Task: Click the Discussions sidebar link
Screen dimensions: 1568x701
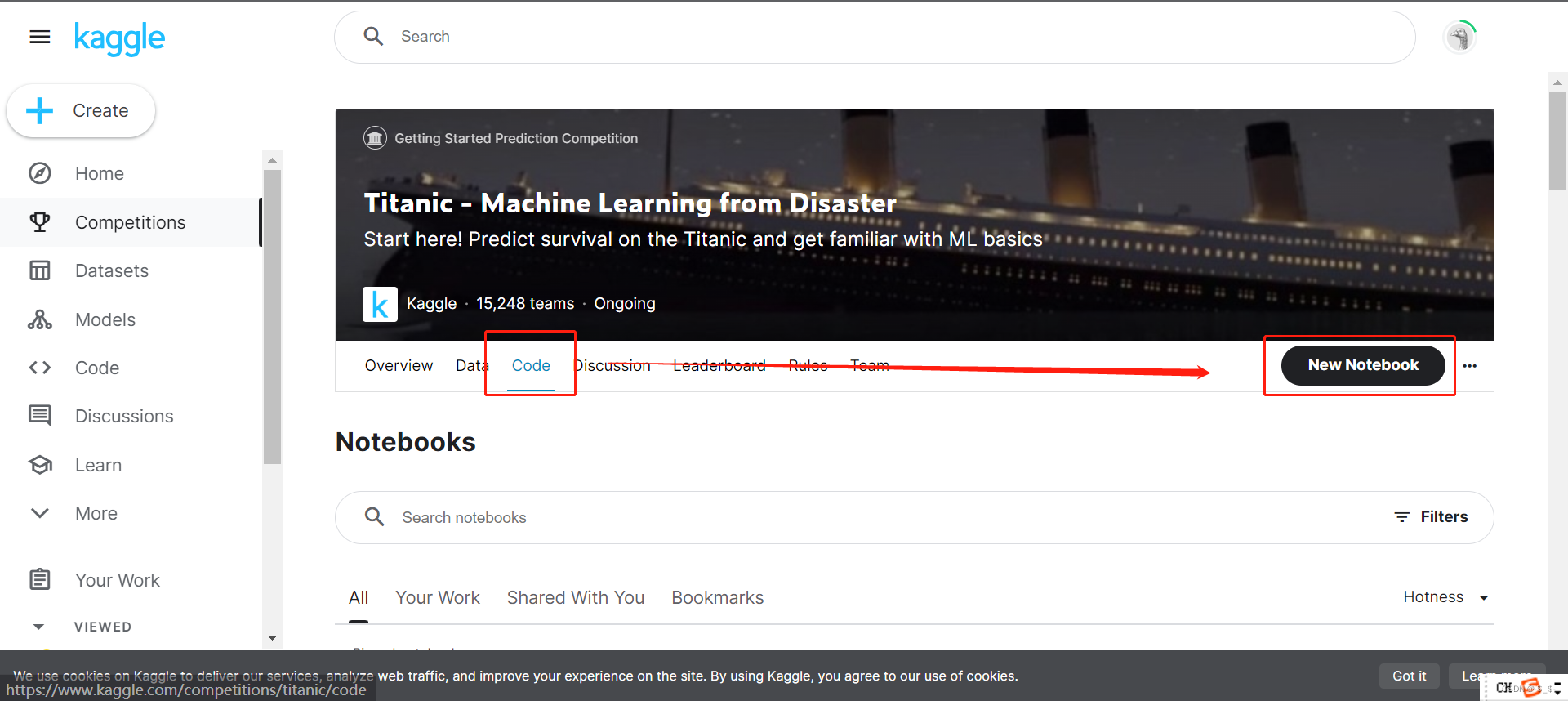Action: point(124,416)
